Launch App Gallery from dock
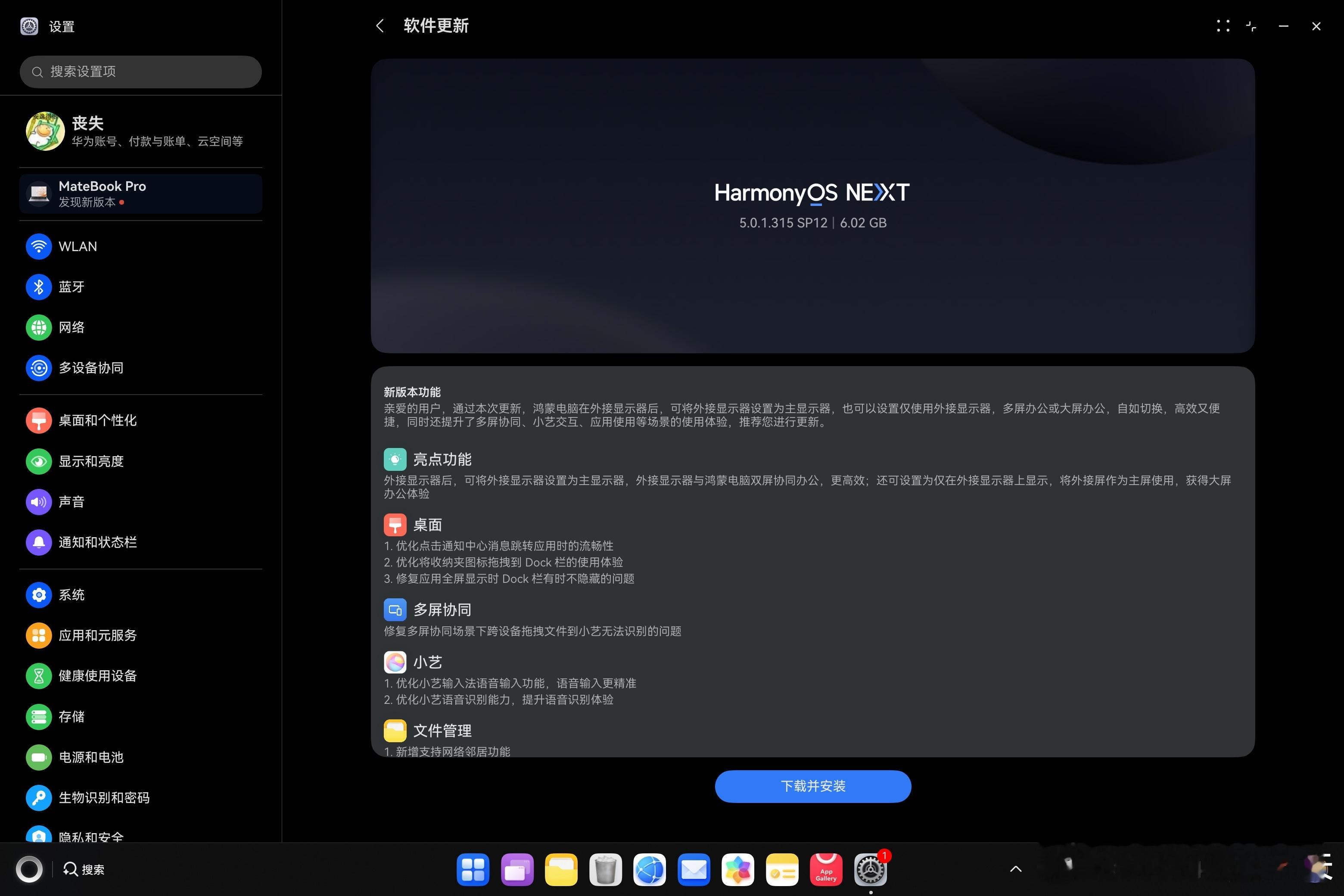Screen dimensions: 1344x896 pyautogui.click(x=826, y=870)
